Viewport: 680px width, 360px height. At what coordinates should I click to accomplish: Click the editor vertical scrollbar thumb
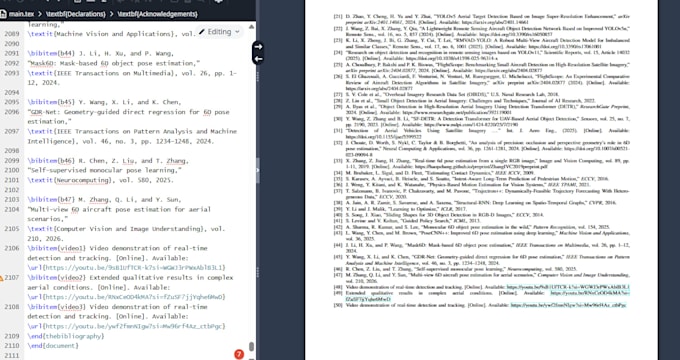point(251,346)
